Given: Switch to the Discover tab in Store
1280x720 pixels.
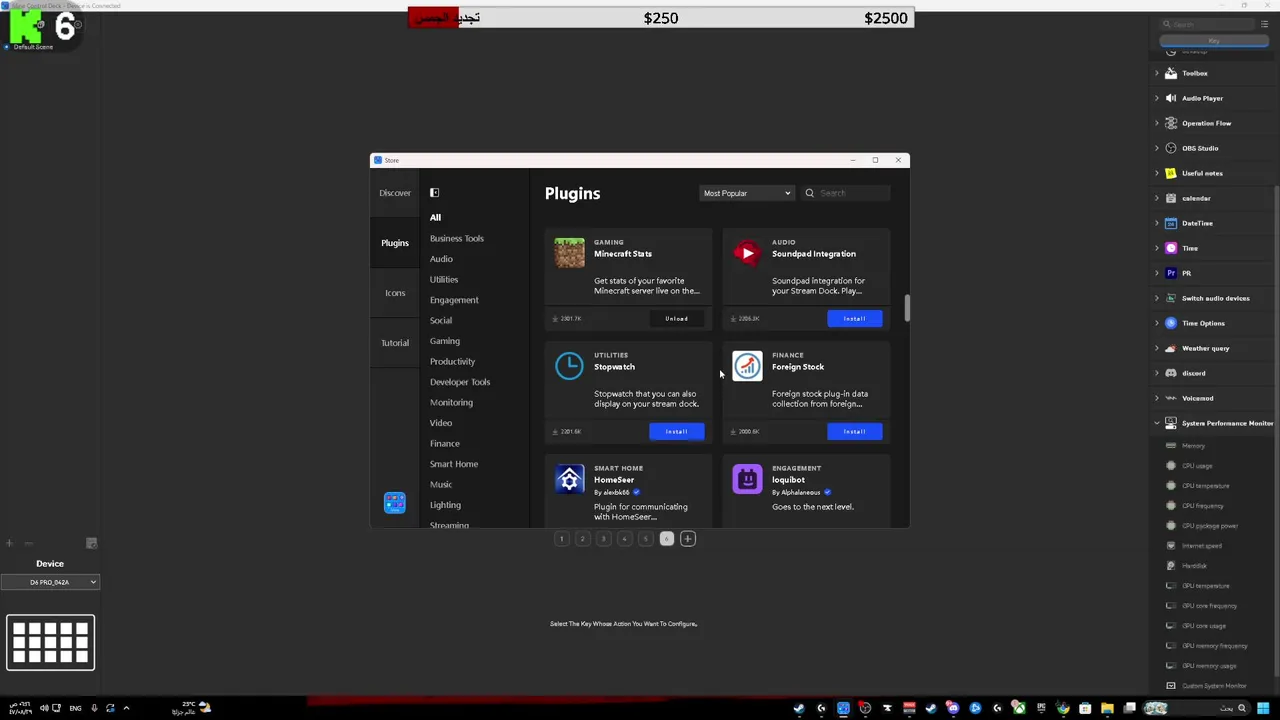Looking at the screenshot, I should pos(395,193).
